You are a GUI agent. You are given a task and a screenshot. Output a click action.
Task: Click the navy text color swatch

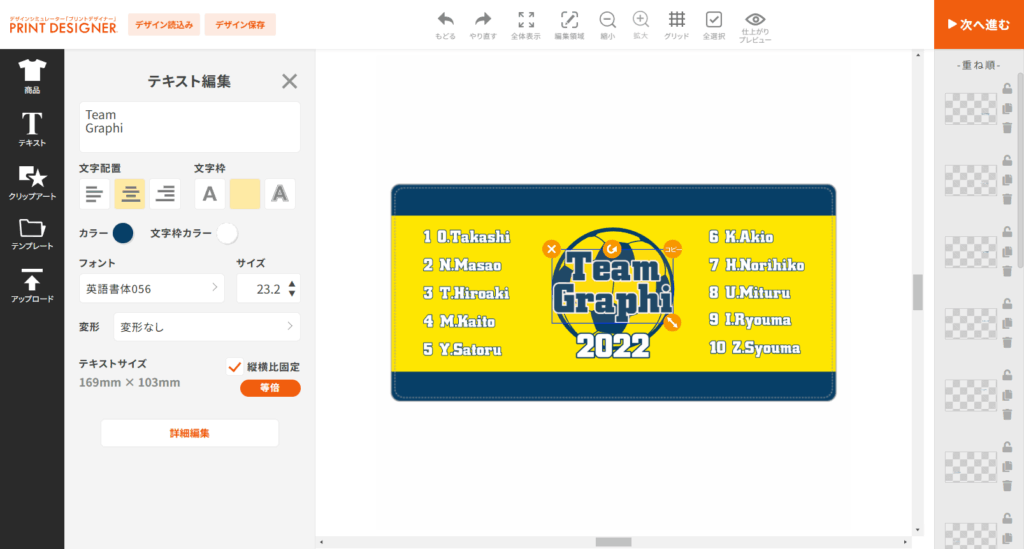(x=123, y=233)
